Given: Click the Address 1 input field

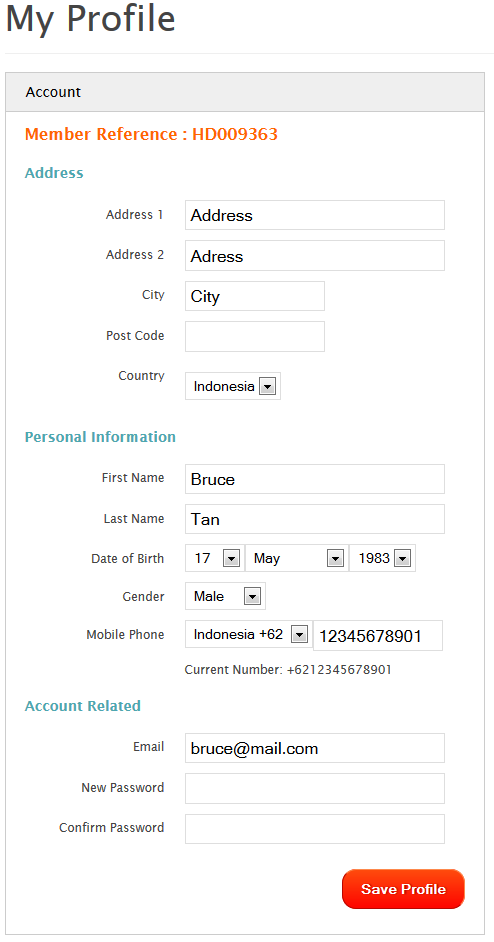Looking at the screenshot, I should point(315,215).
